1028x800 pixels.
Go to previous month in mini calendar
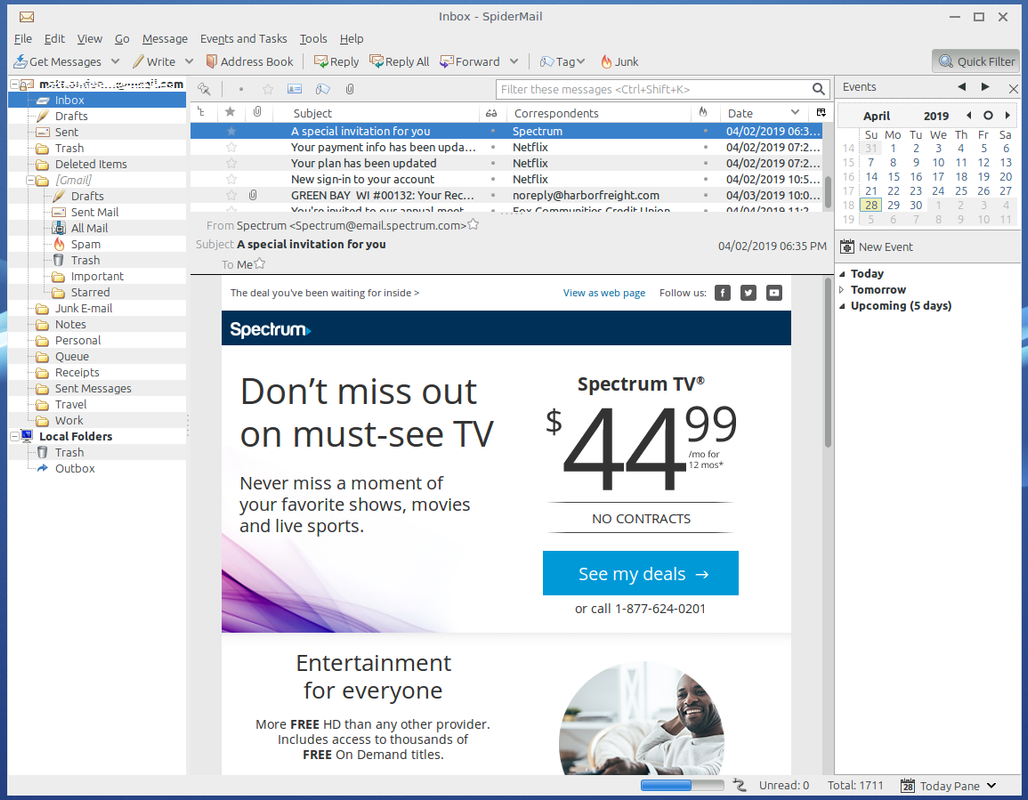[969, 115]
